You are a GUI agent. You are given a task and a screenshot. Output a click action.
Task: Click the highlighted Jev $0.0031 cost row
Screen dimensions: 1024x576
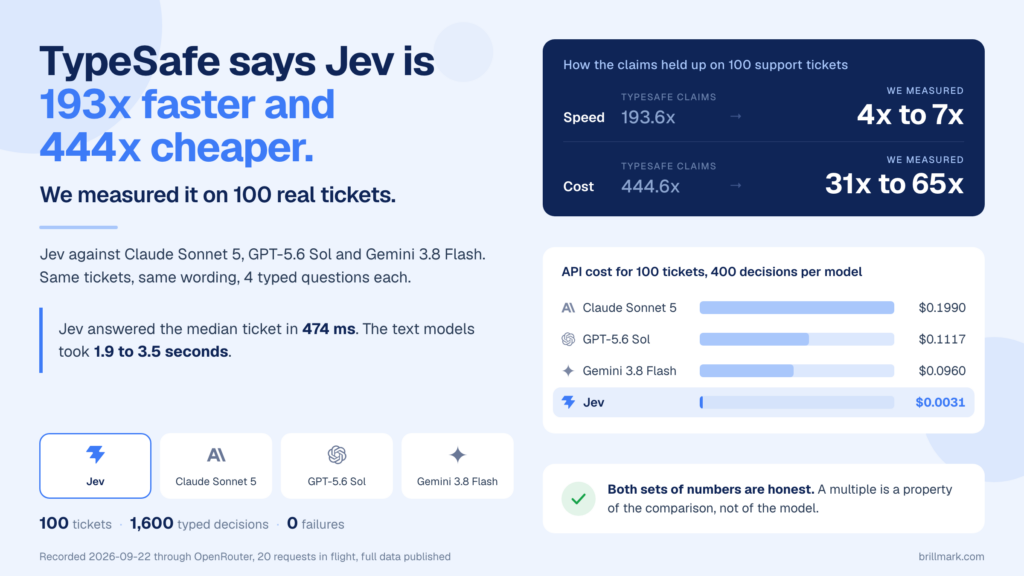click(763, 402)
